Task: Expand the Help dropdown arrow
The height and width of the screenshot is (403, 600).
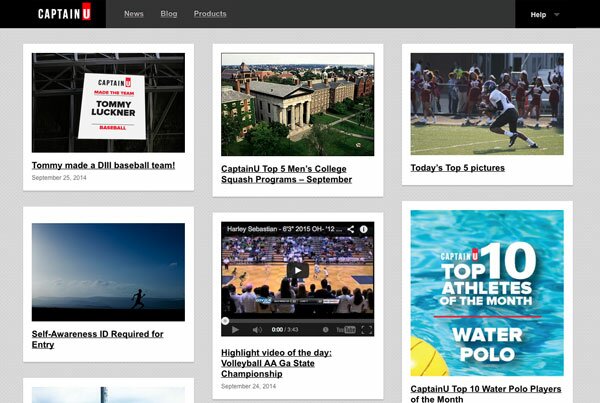Action: point(557,15)
